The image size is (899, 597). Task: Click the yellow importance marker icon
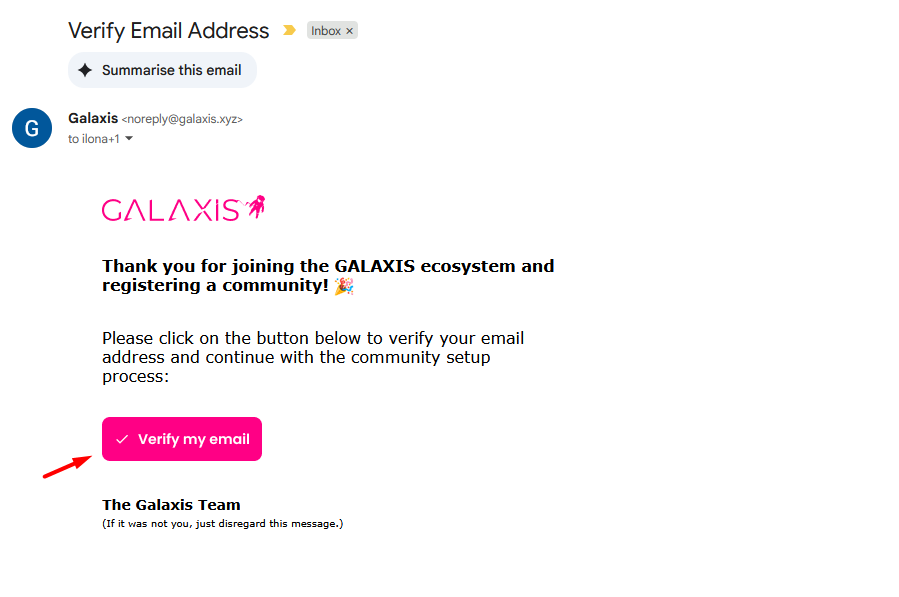coord(289,31)
